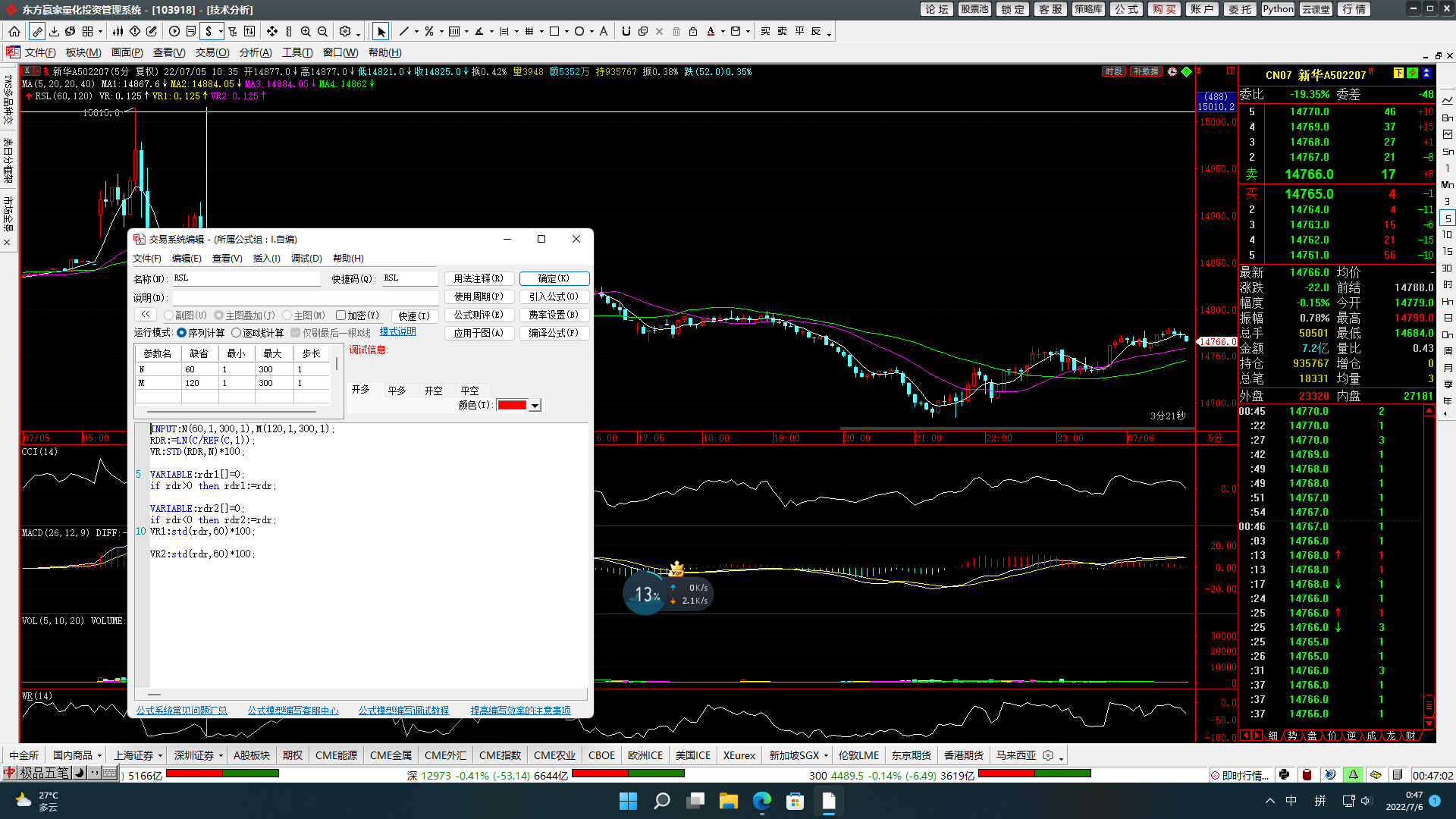Open the Python button in title bar

(1278, 9)
